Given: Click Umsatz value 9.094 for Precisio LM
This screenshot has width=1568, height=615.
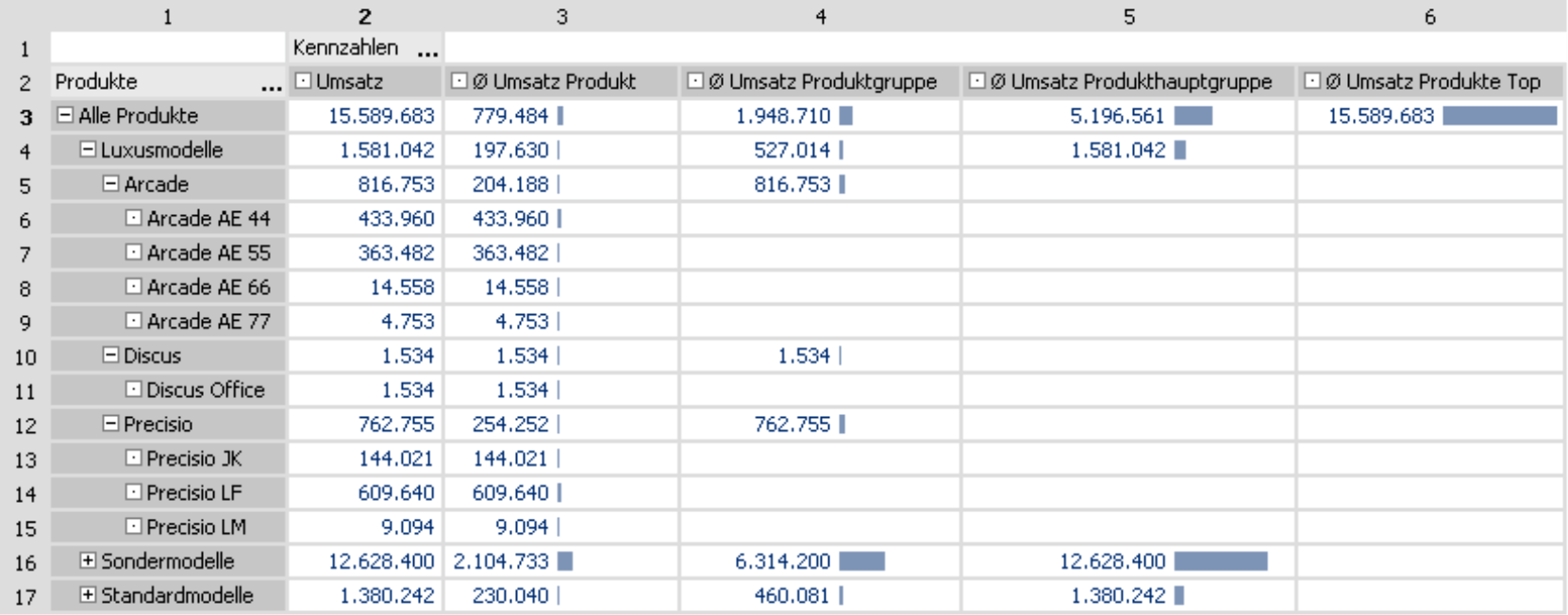Looking at the screenshot, I should [408, 525].
